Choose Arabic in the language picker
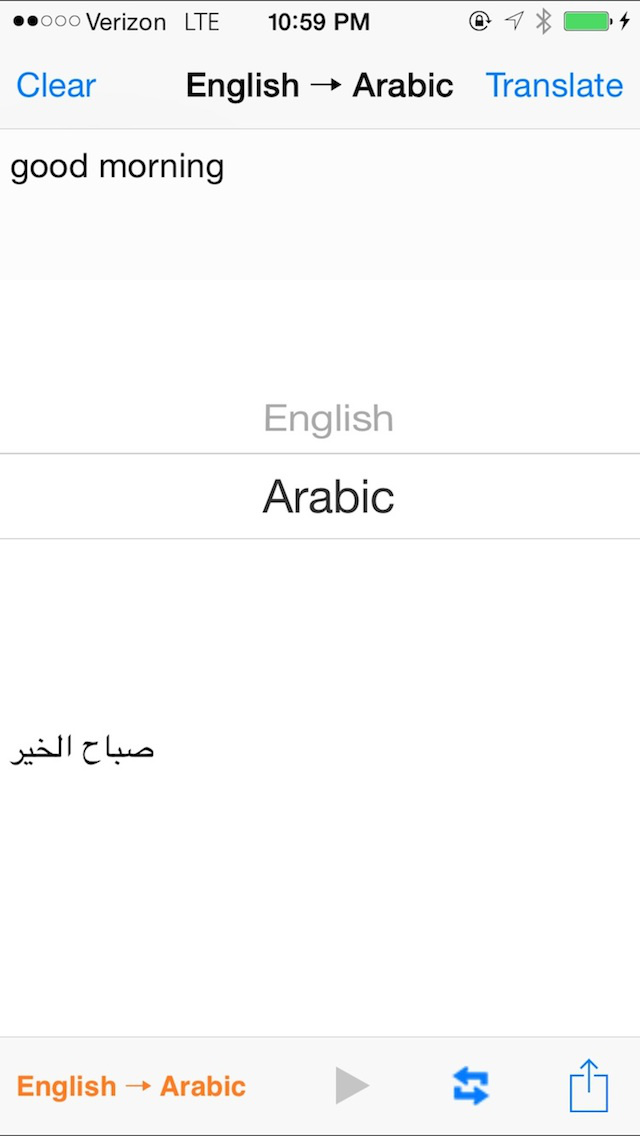The height and width of the screenshot is (1136, 640). (328, 497)
